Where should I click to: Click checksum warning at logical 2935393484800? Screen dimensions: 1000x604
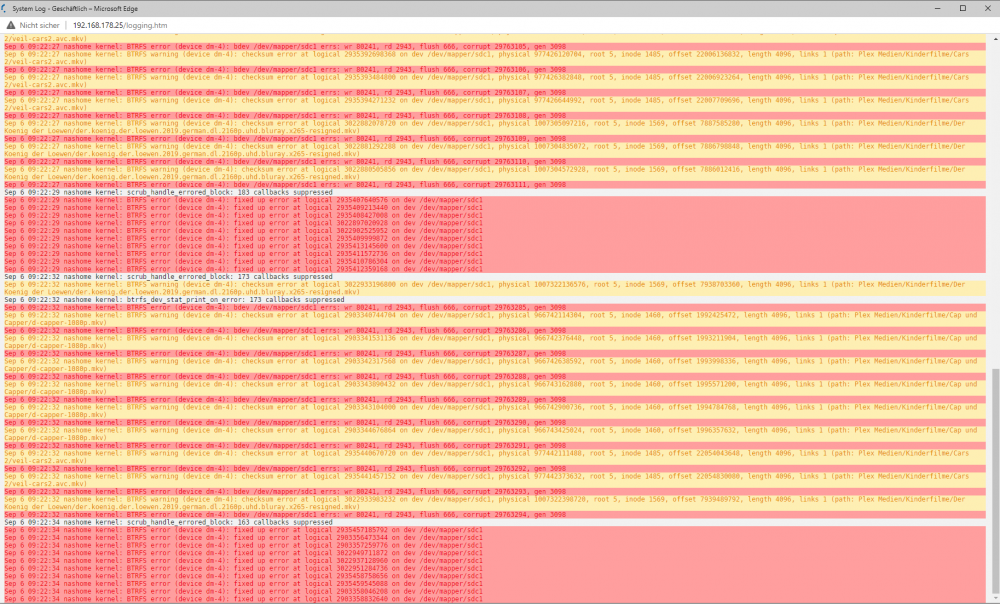pos(494,81)
